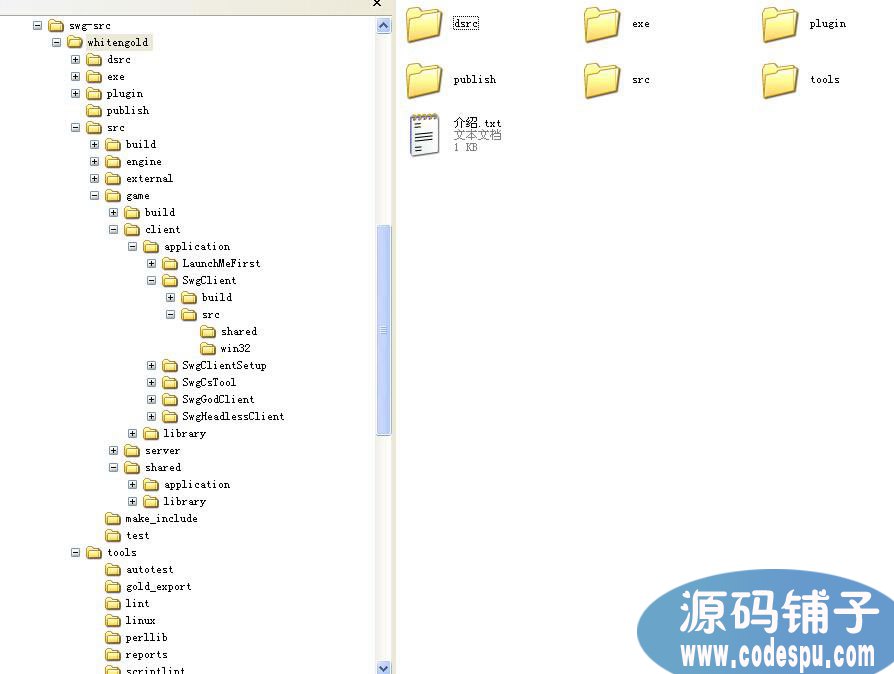Select the lint folder label in tree
Viewport: 894px width, 674px height.
(x=137, y=603)
